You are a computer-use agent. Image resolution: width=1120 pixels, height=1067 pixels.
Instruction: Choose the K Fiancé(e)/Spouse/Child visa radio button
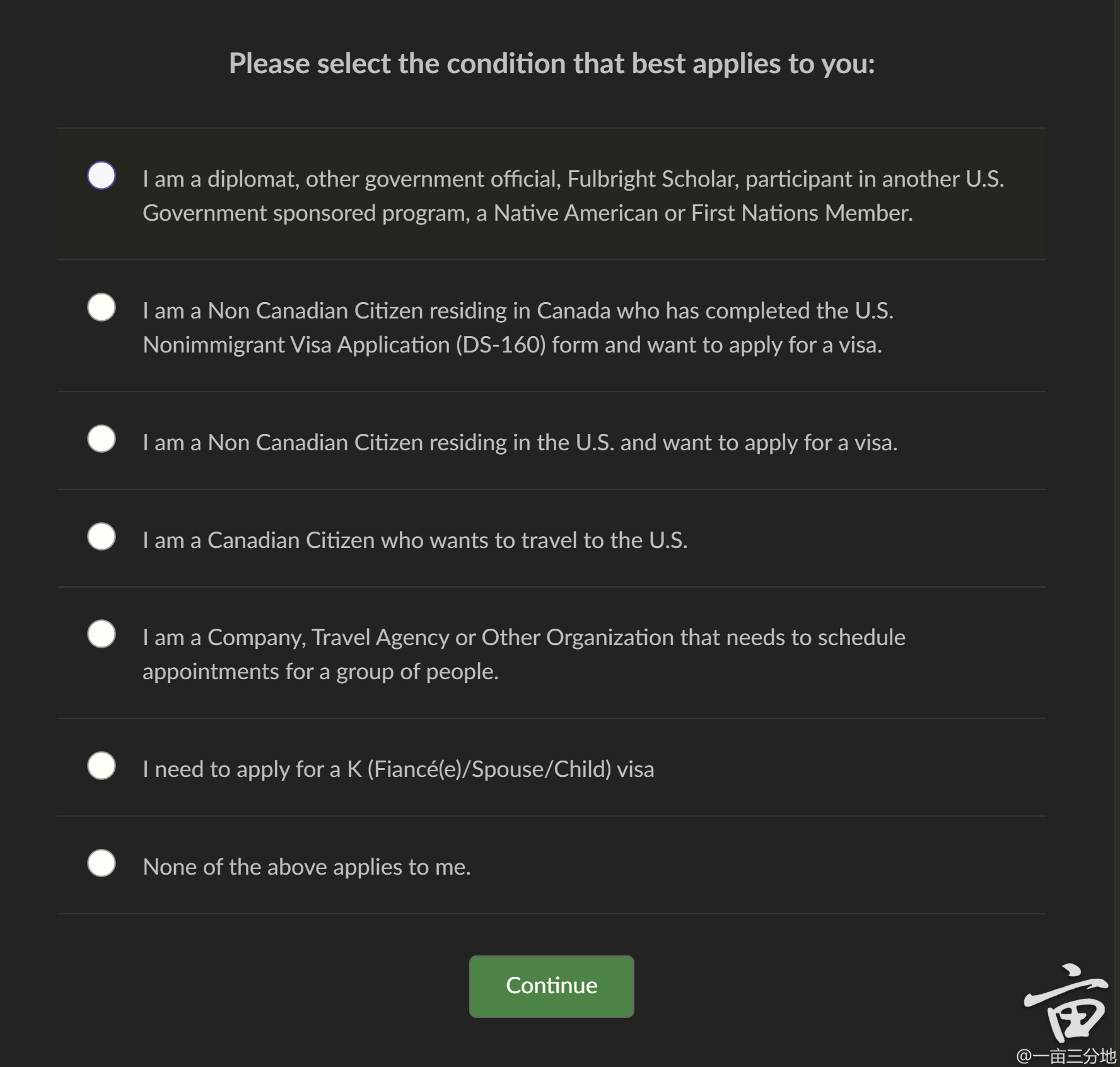pos(102,766)
